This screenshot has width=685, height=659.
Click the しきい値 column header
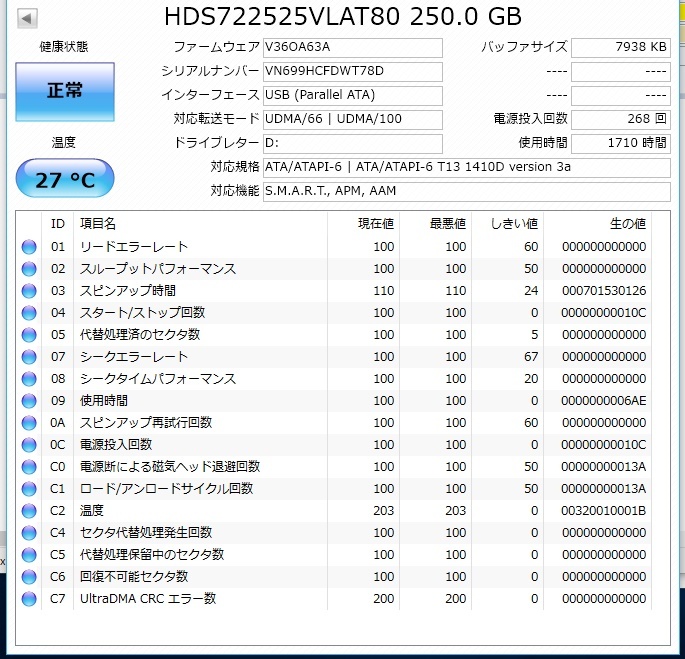tap(507, 224)
